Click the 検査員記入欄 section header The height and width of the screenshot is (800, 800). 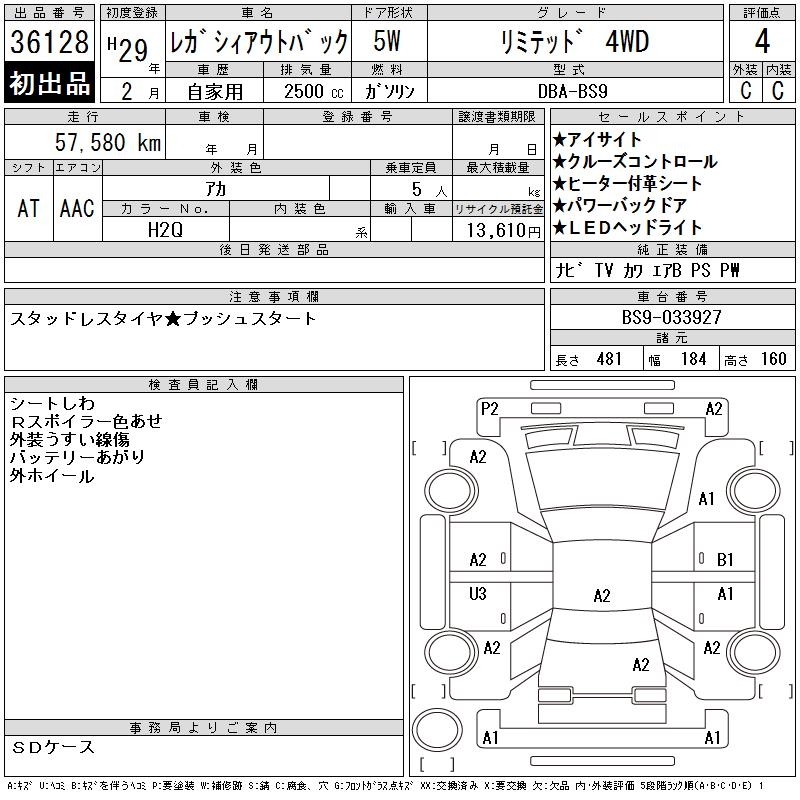204,385
